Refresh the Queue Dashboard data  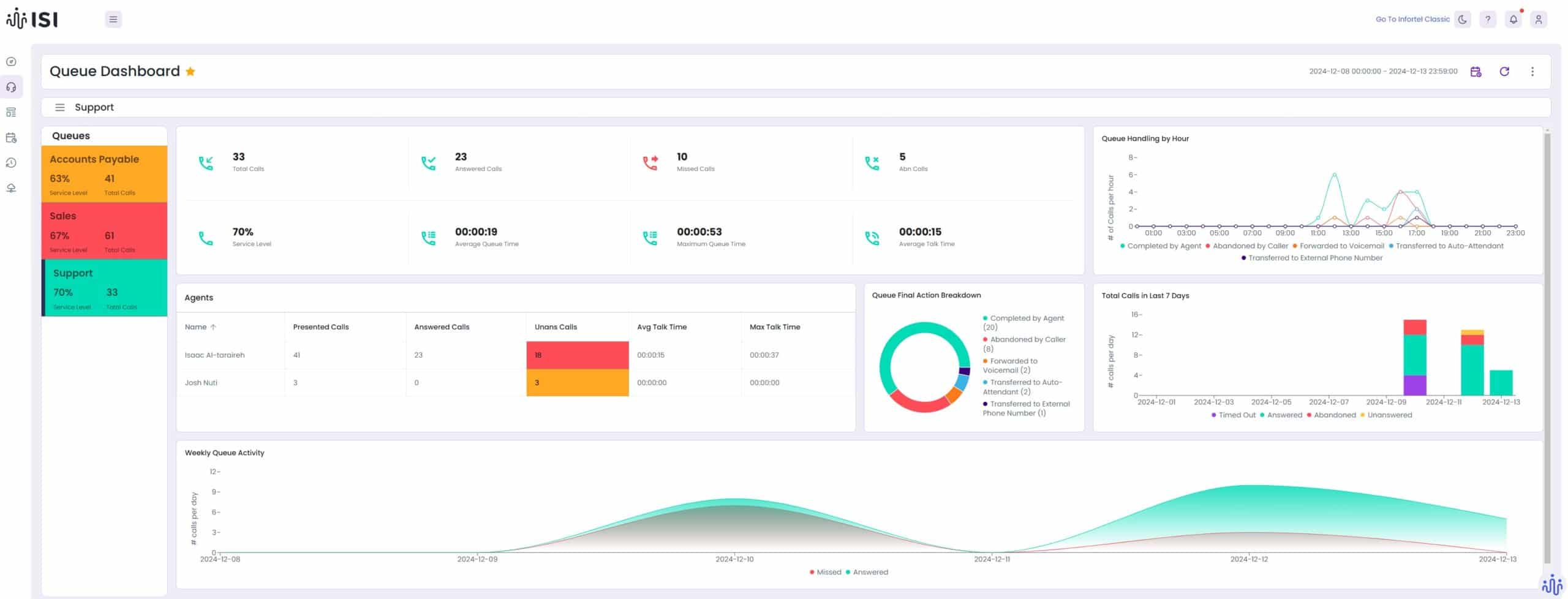pos(1504,72)
